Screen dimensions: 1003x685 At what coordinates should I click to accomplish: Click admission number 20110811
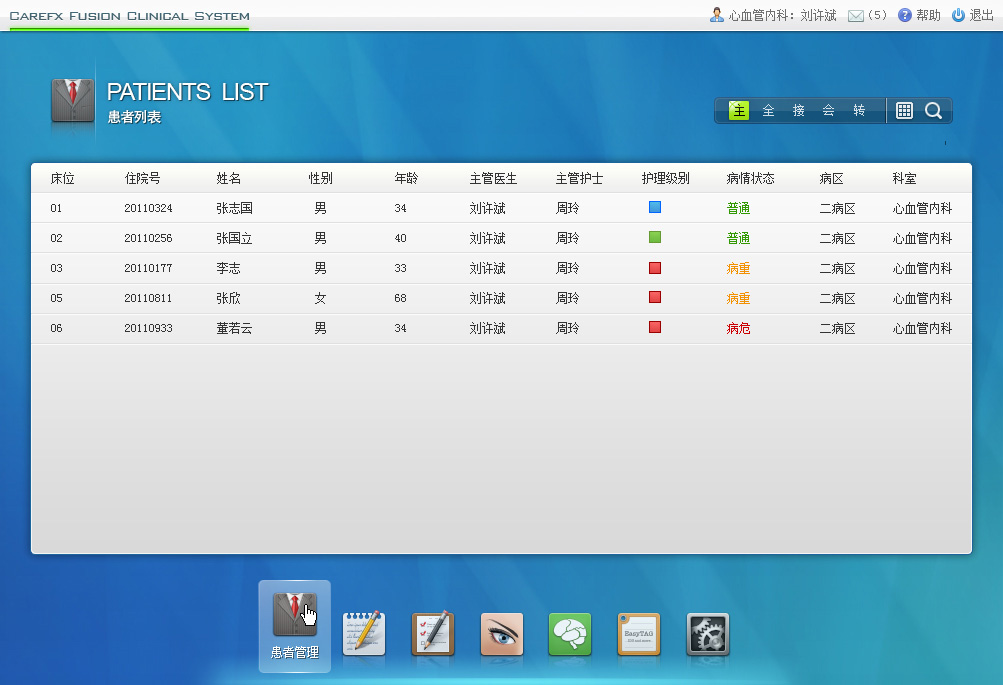(x=148, y=299)
